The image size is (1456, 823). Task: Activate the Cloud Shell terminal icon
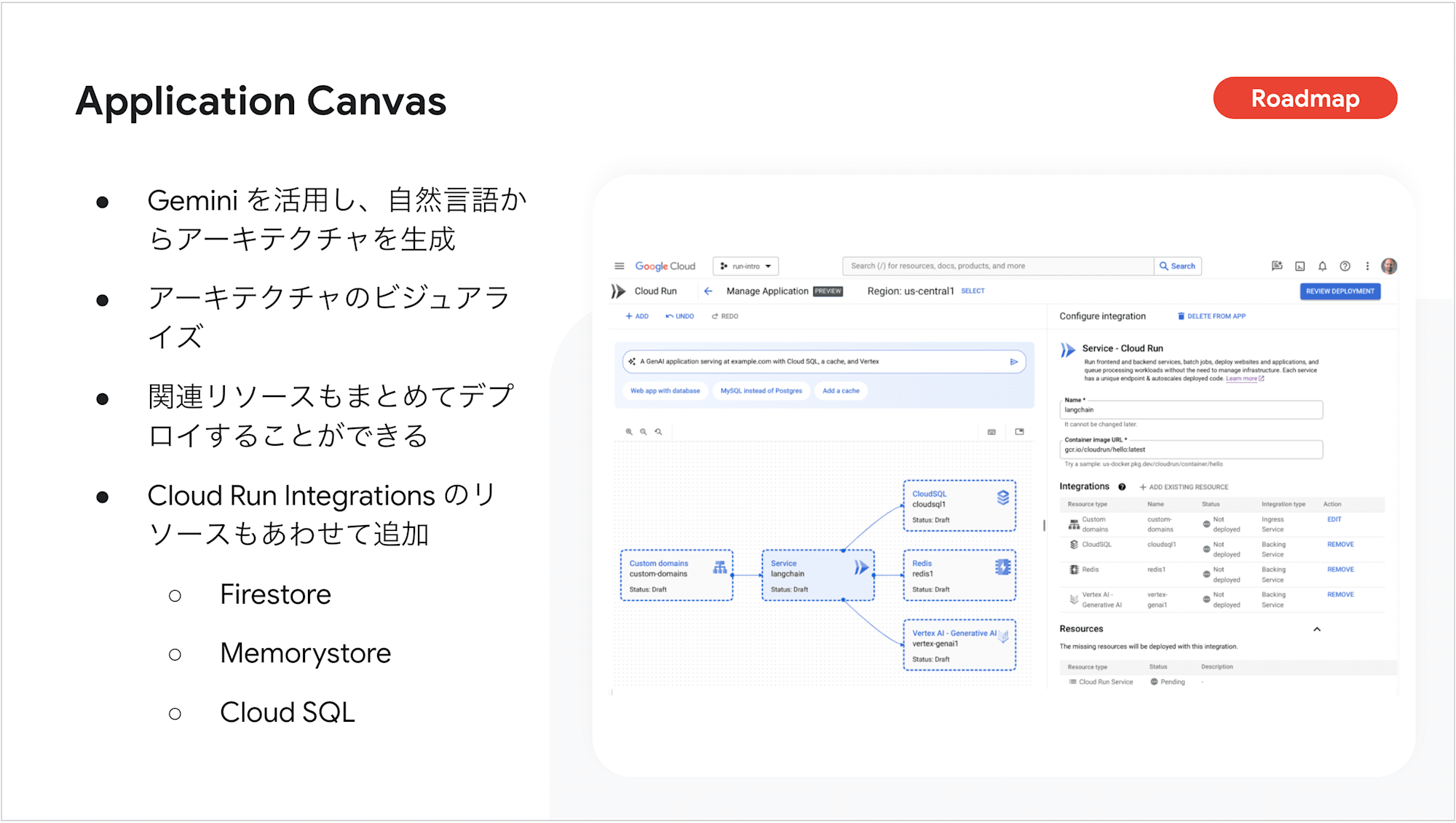tap(1299, 267)
